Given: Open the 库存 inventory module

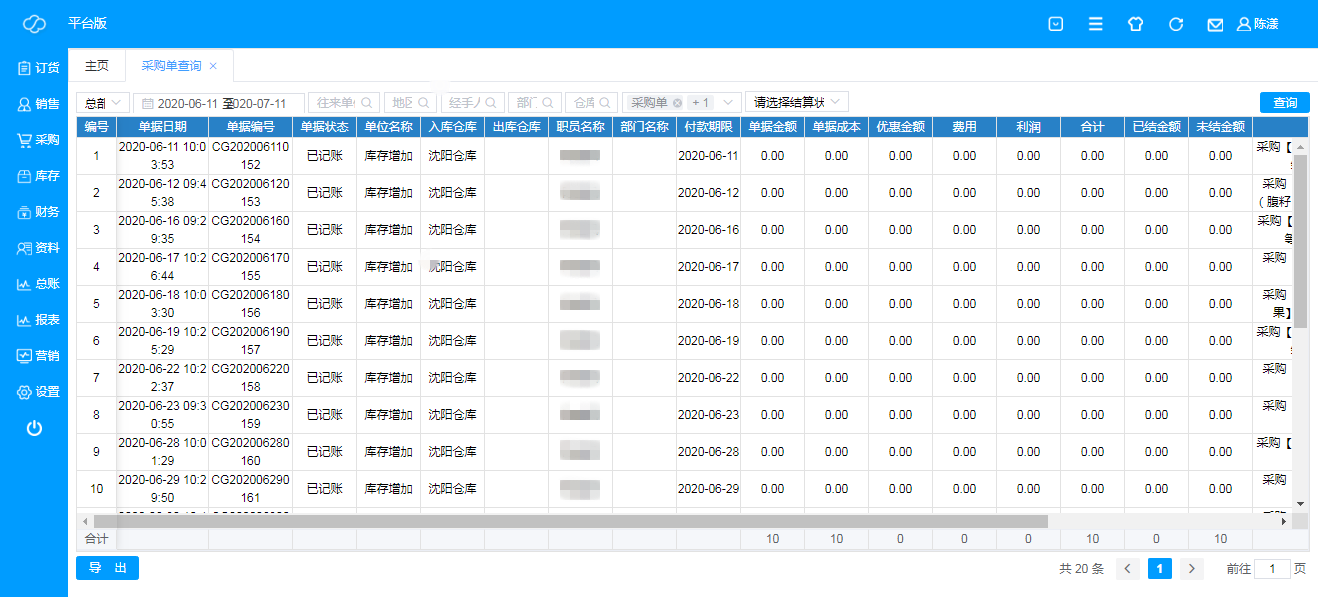Looking at the screenshot, I should [x=38, y=176].
